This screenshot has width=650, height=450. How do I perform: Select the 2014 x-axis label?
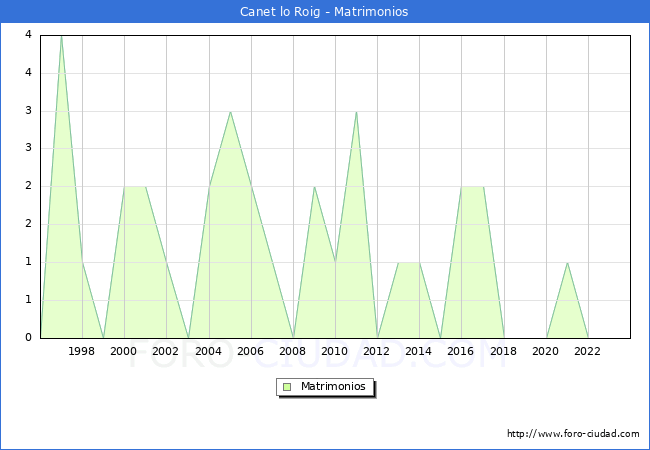(x=419, y=351)
